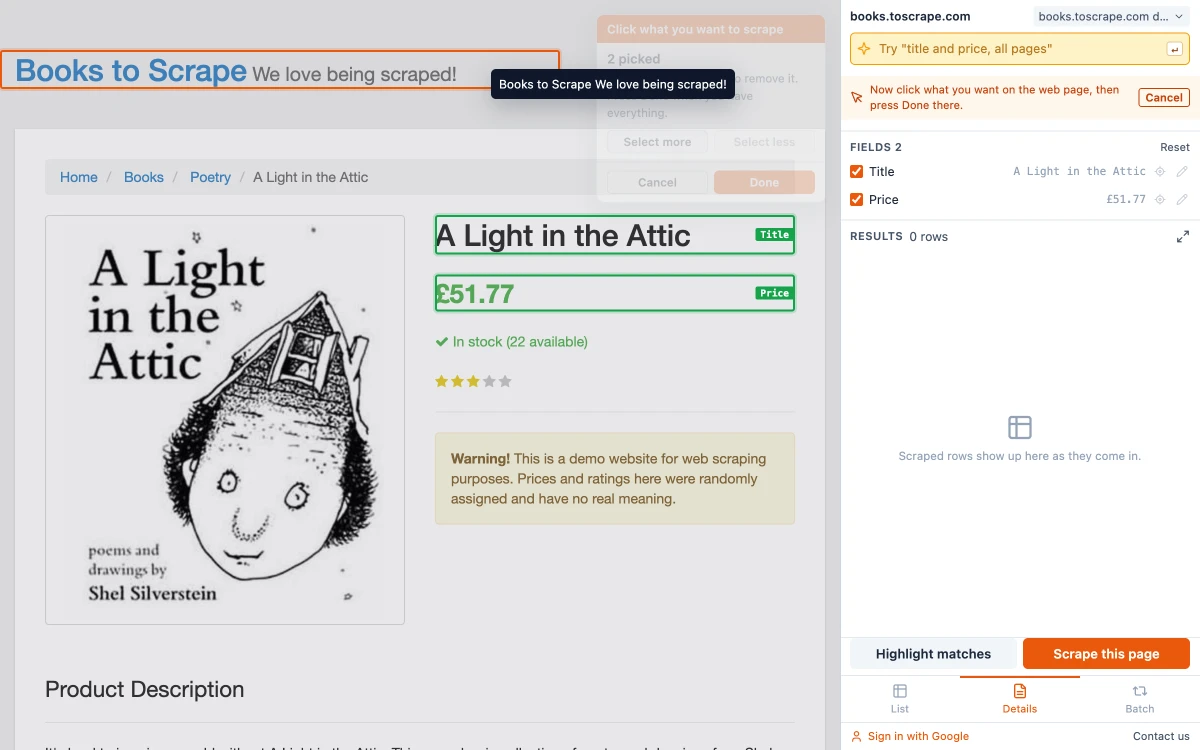Click the books.toscrape.com panel title
Image resolution: width=1200 pixels, height=750 pixels.
(x=910, y=17)
